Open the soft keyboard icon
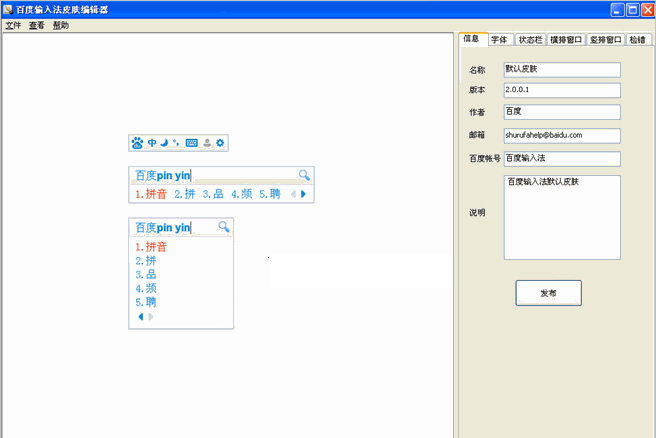Image resolution: width=656 pixels, height=438 pixels. 191,143
